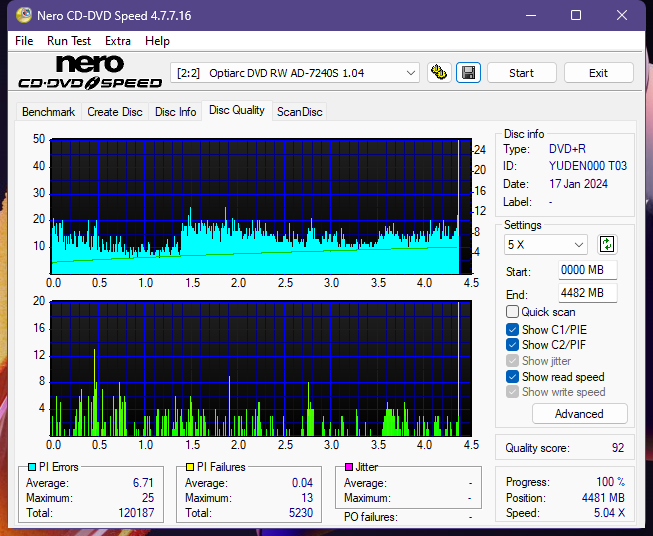The width and height of the screenshot is (653, 536).
Task: Close the Nero CD-DVD Speed window
Action: [622, 15]
